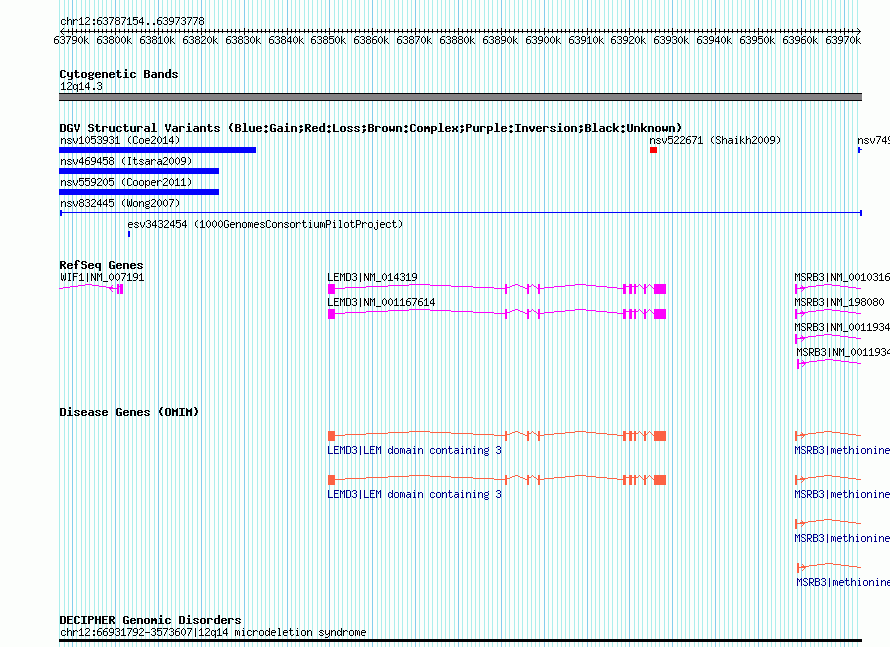Click the 63970k ruler position label

click(843, 40)
